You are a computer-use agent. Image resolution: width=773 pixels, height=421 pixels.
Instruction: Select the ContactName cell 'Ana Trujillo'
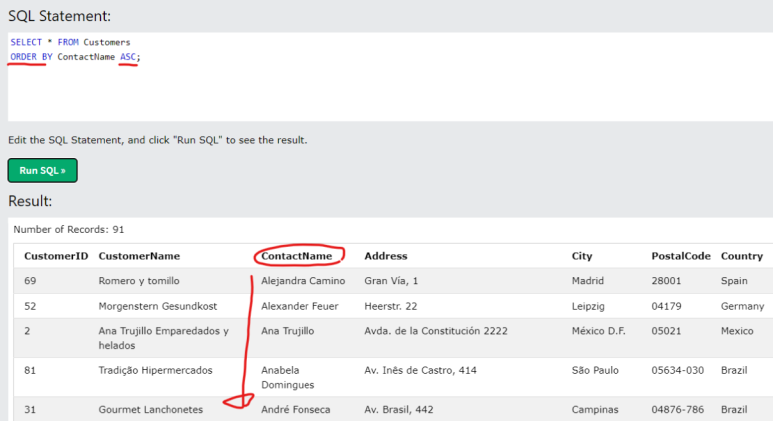287,331
